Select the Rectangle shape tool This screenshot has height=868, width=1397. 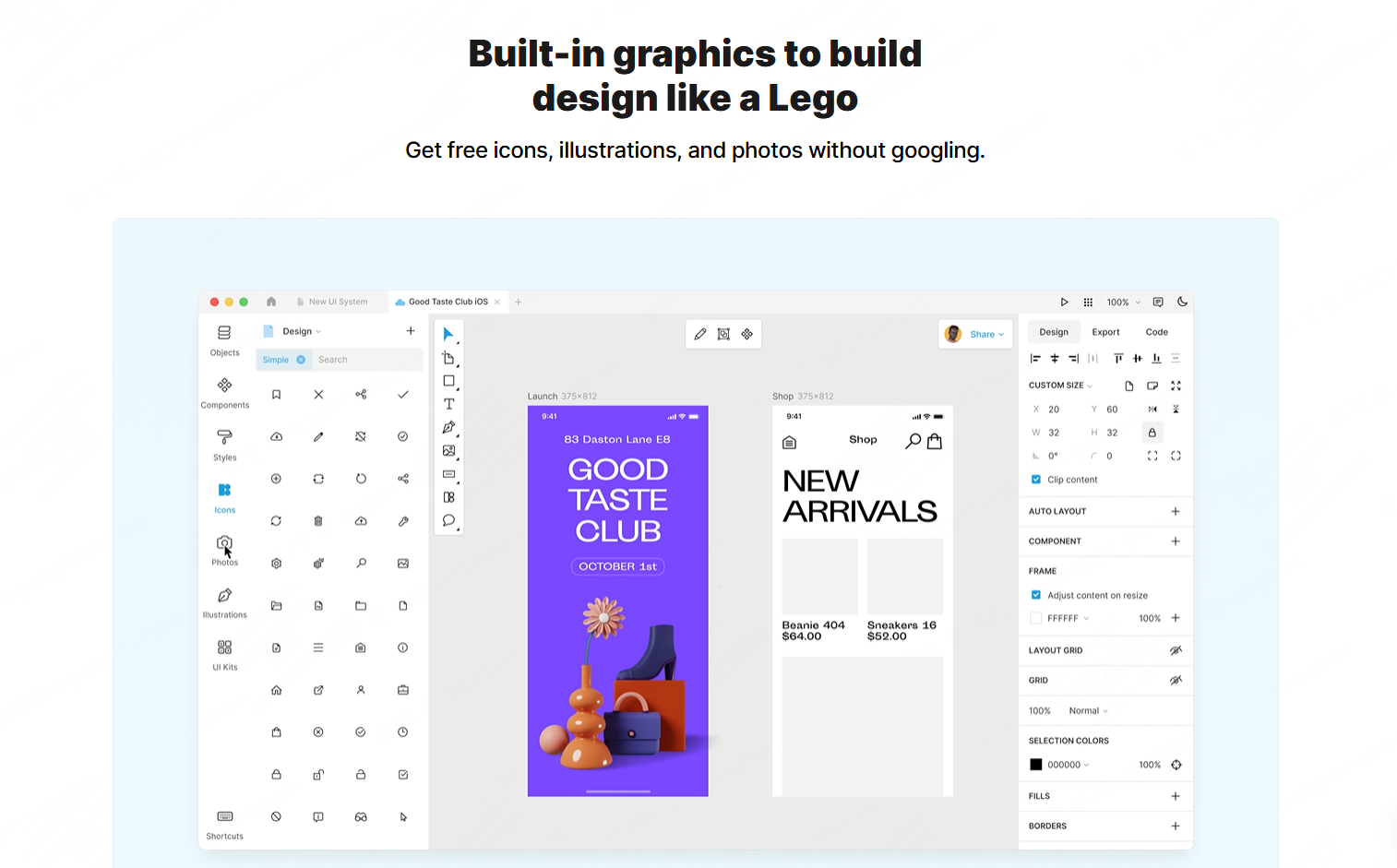point(448,381)
